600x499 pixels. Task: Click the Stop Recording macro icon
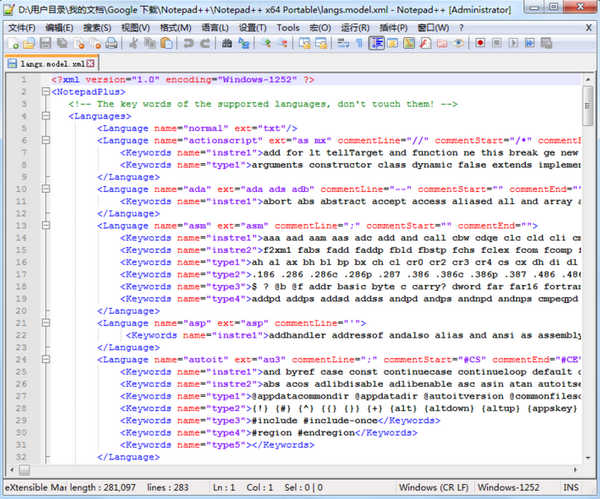click(497, 43)
